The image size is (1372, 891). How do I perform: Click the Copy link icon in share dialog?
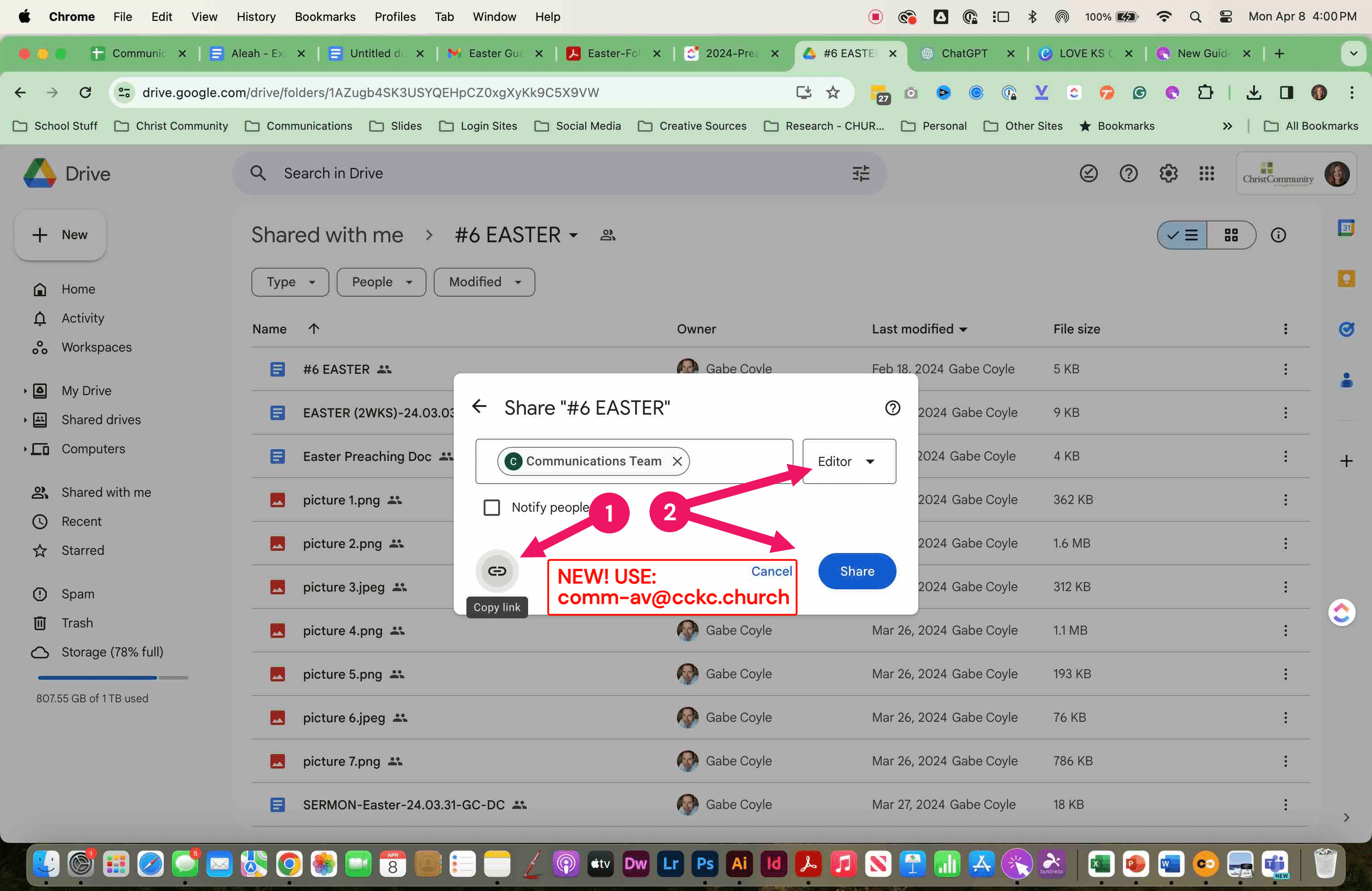coord(497,571)
